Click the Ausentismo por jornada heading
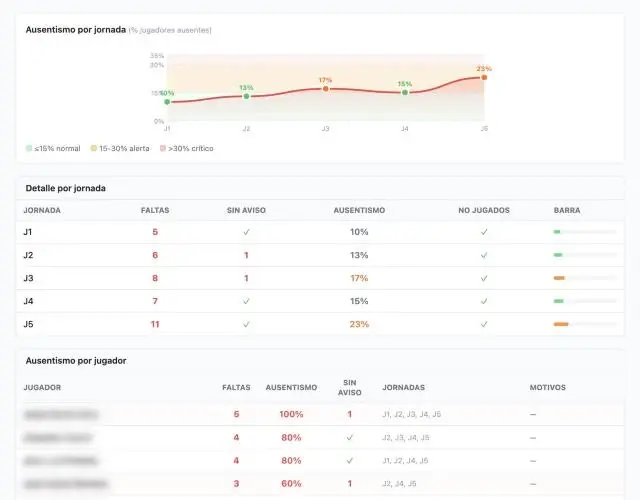This screenshot has height=500, width=640. pyautogui.click(x=76, y=30)
